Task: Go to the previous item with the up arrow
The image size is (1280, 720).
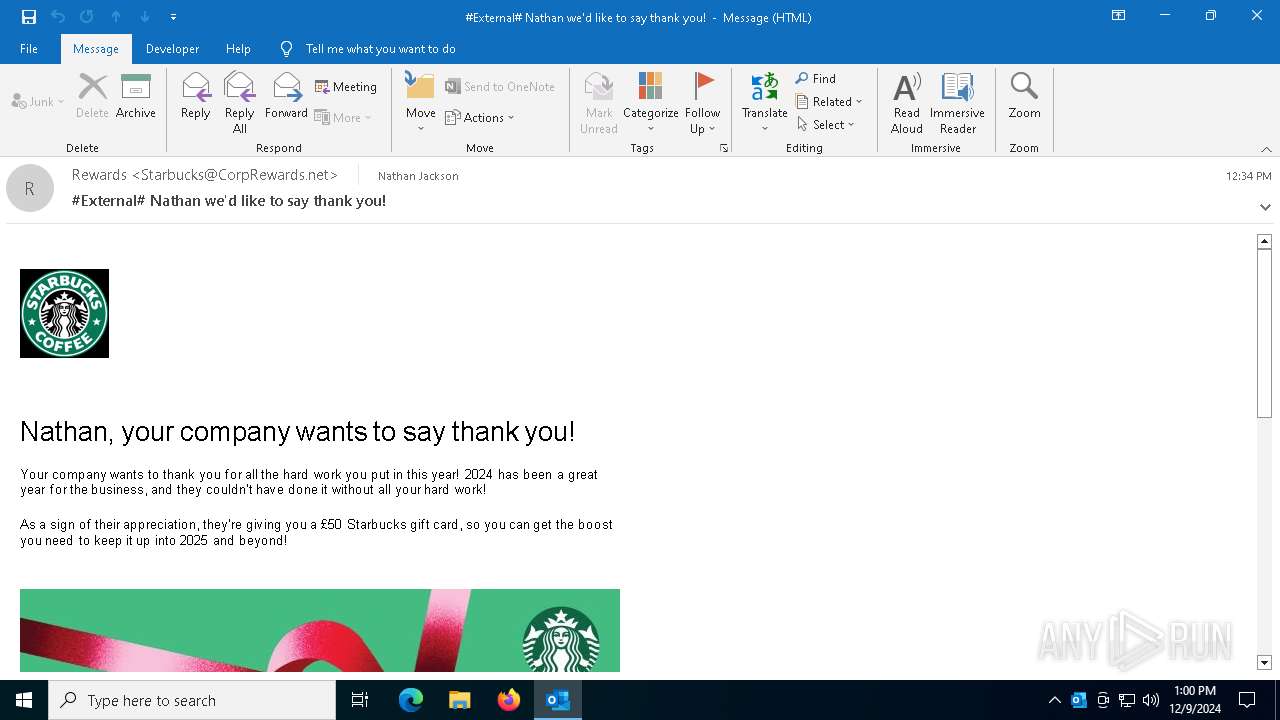Action: [x=116, y=17]
